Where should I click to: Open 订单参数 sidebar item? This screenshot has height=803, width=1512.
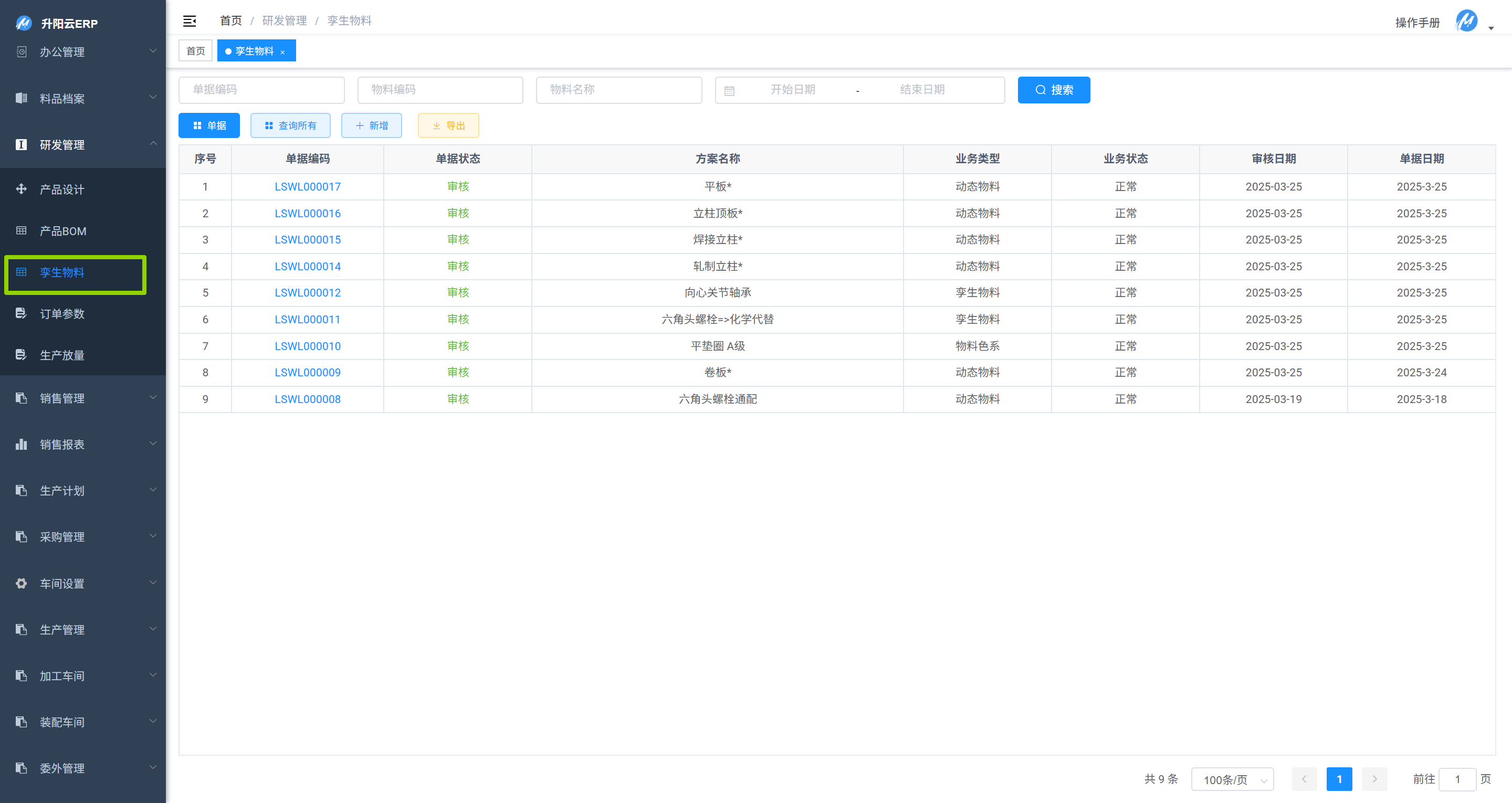click(x=62, y=313)
